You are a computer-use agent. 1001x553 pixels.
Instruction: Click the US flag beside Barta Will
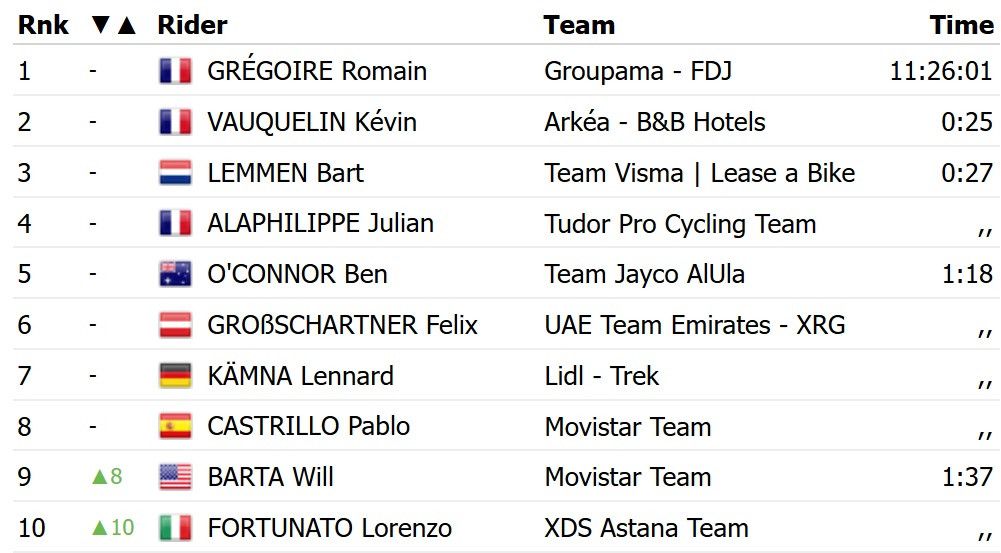(175, 477)
